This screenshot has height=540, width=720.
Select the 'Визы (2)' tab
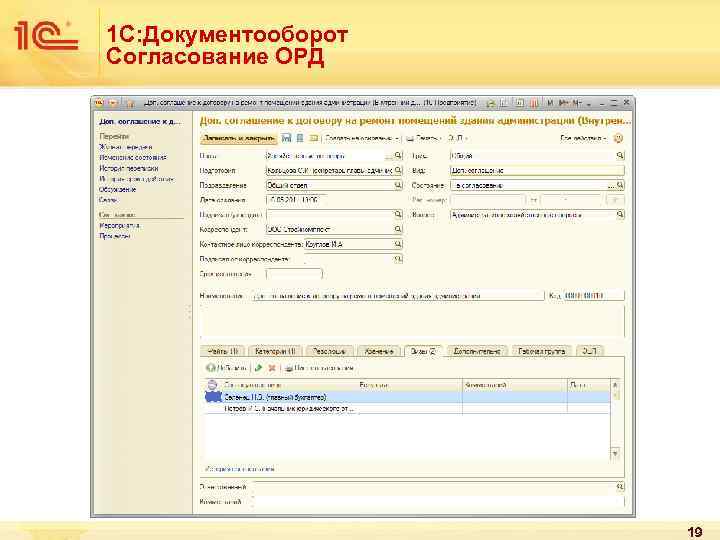click(x=423, y=351)
